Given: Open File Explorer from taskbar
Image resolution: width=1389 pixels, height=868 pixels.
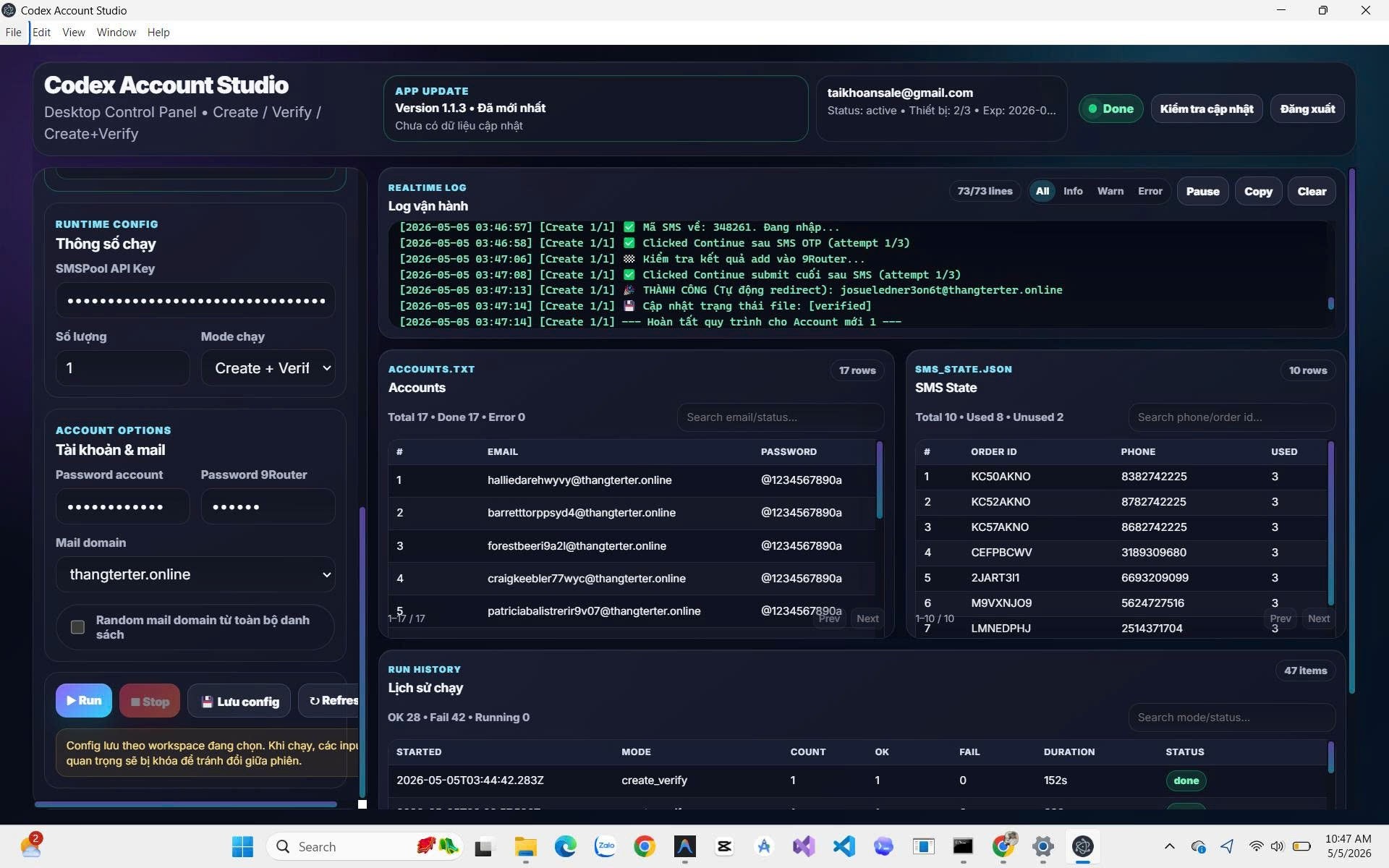Looking at the screenshot, I should pyautogui.click(x=526, y=846).
